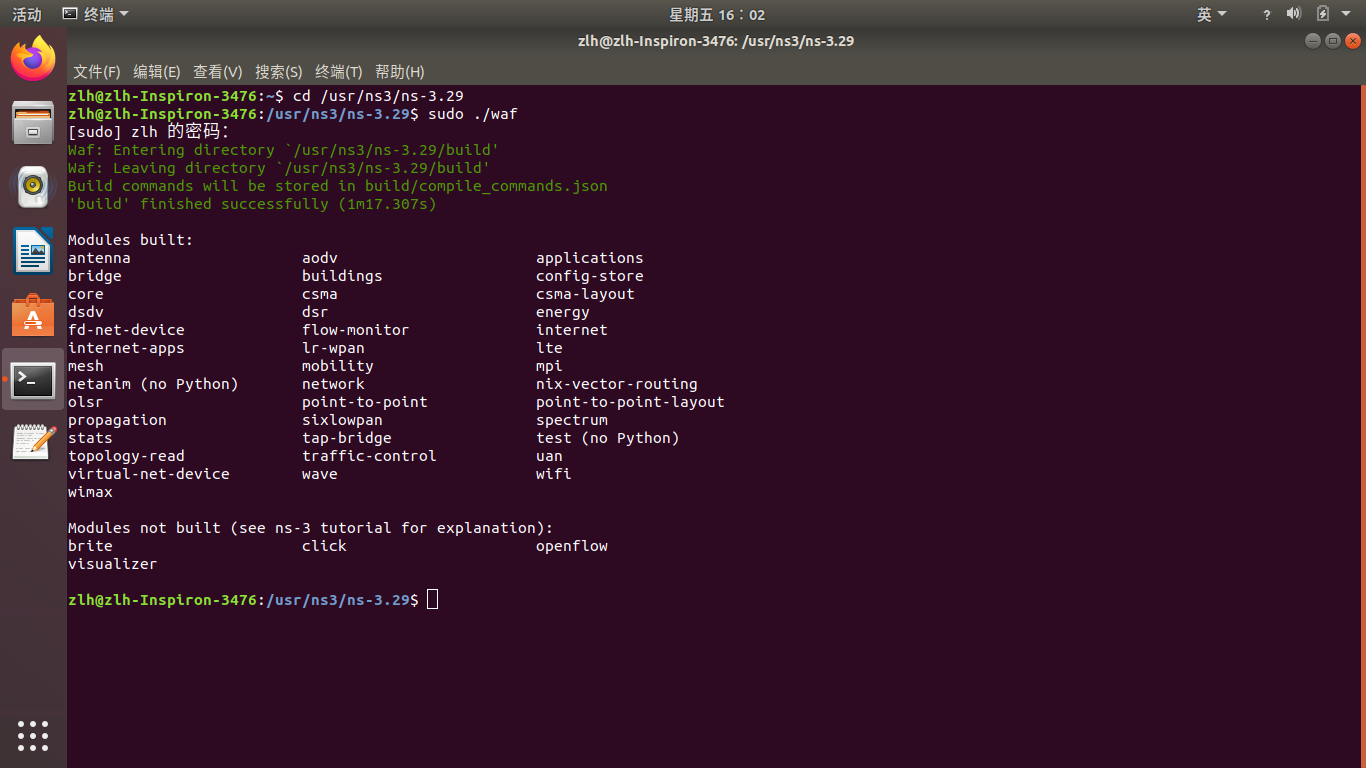Expand the system menu arrow at top right
Viewport: 1366px width, 768px height.
click(x=1346, y=14)
